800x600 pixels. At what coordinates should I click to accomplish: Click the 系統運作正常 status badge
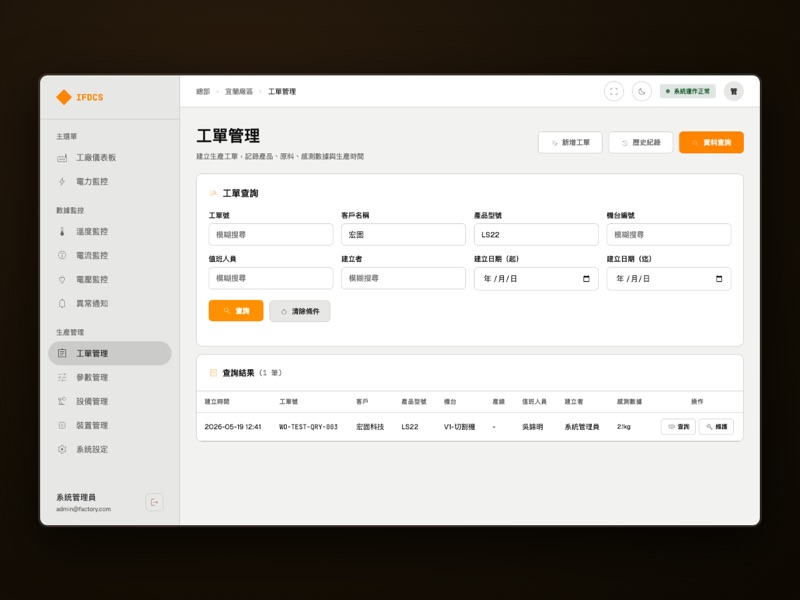click(688, 91)
